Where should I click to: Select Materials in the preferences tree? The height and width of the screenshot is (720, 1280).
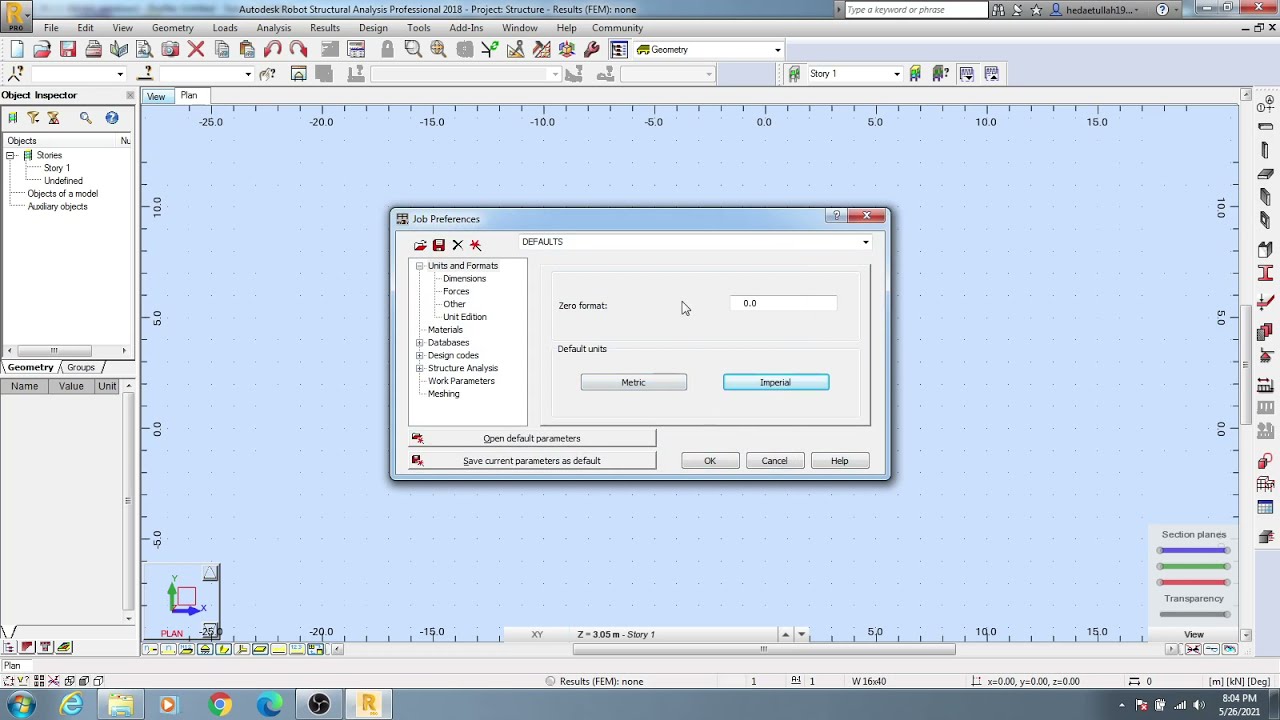click(x=445, y=330)
